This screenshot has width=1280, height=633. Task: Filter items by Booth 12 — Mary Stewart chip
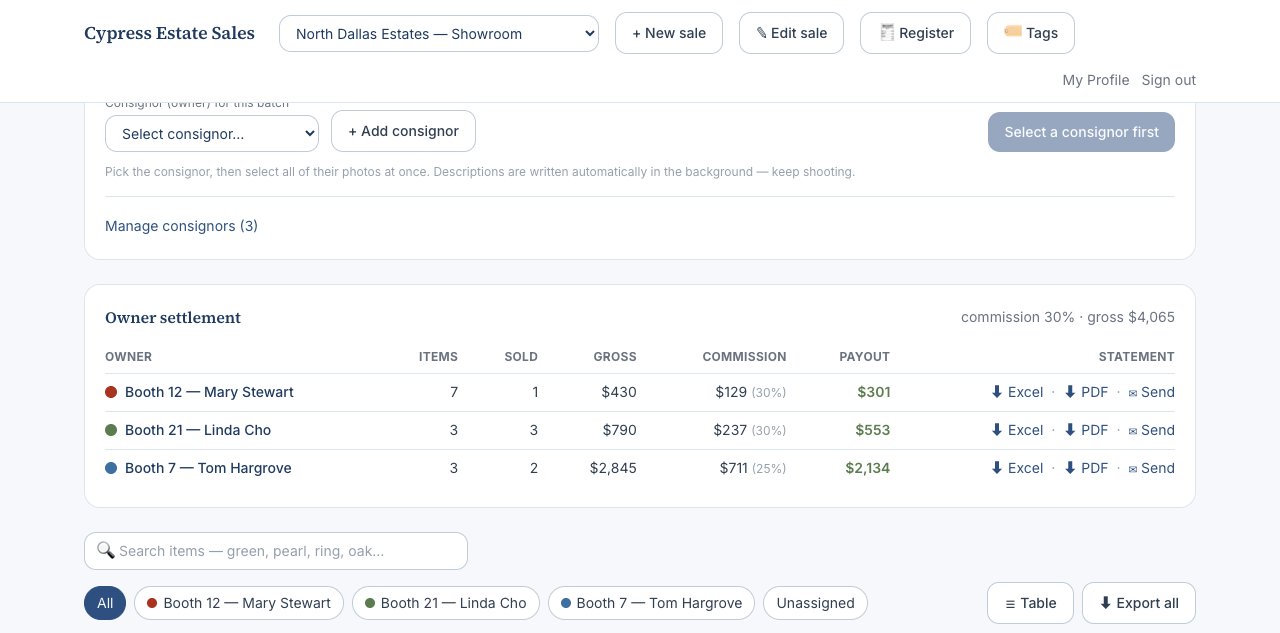click(239, 603)
